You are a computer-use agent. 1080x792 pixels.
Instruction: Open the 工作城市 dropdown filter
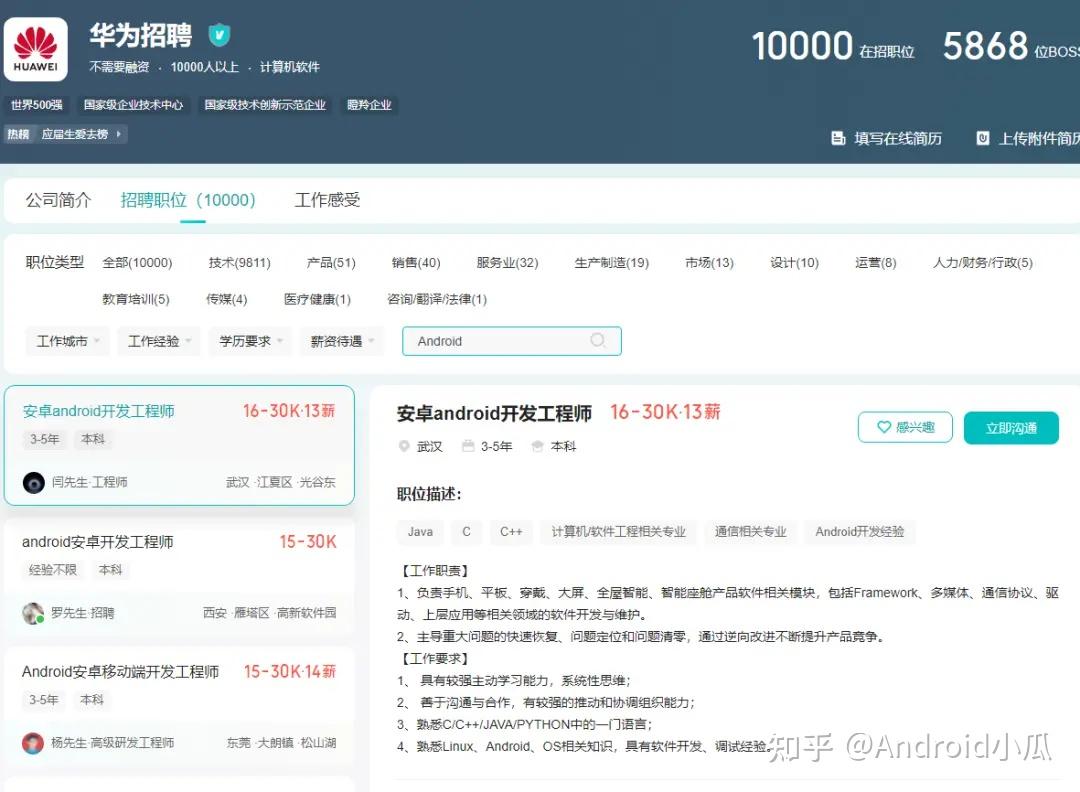(x=68, y=341)
